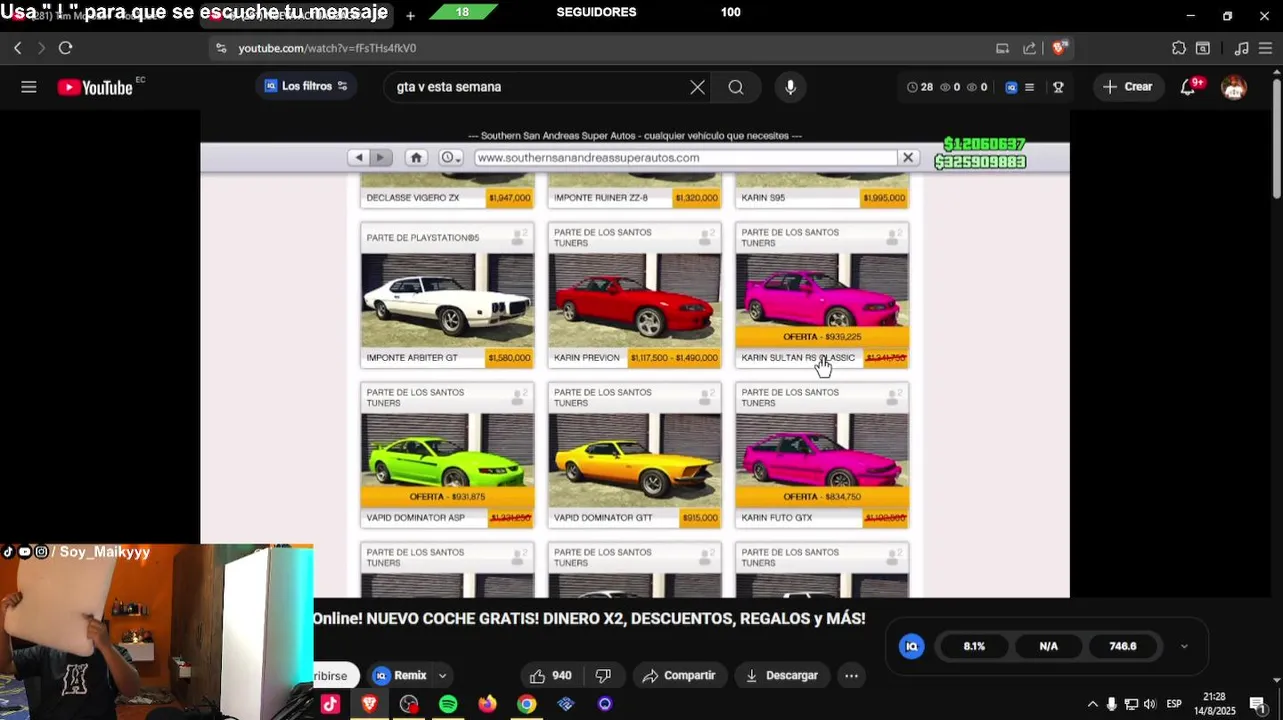The image size is (1283, 720).
Task: Expand the Los filtros options
Action: pos(342,87)
